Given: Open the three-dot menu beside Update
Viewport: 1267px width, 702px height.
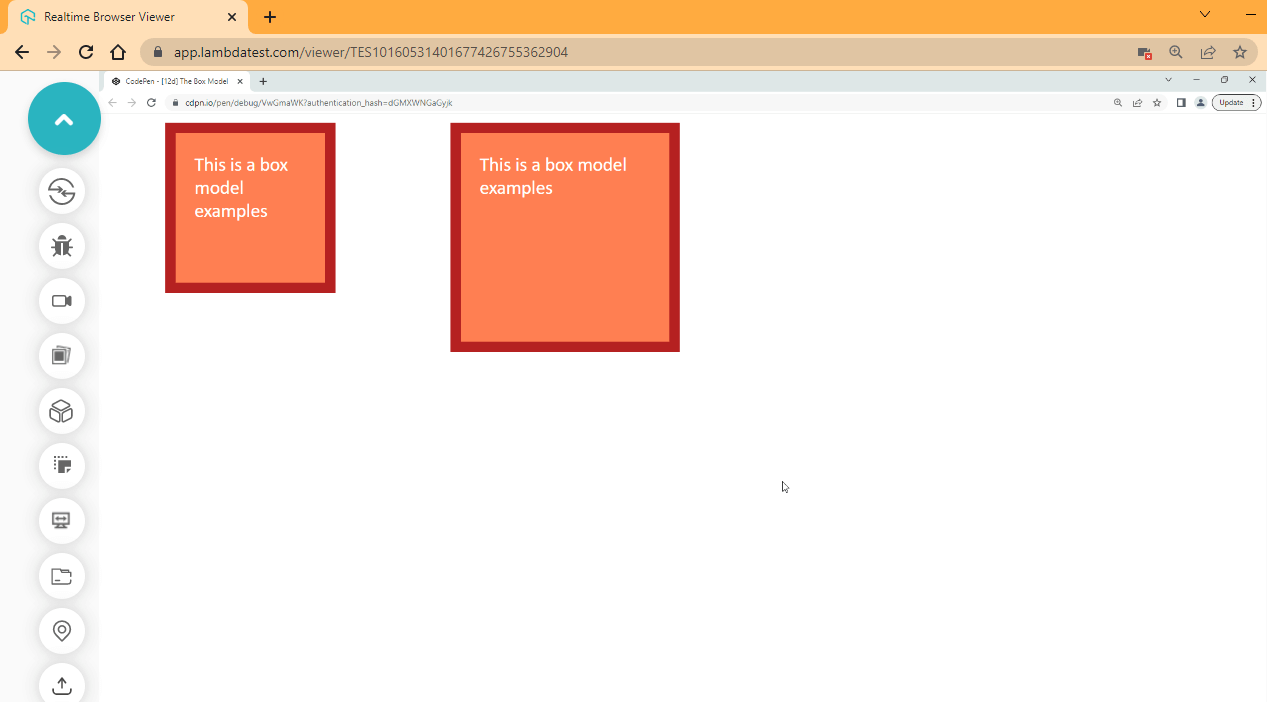Looking at the screenshot, I should coord(1255,102).
